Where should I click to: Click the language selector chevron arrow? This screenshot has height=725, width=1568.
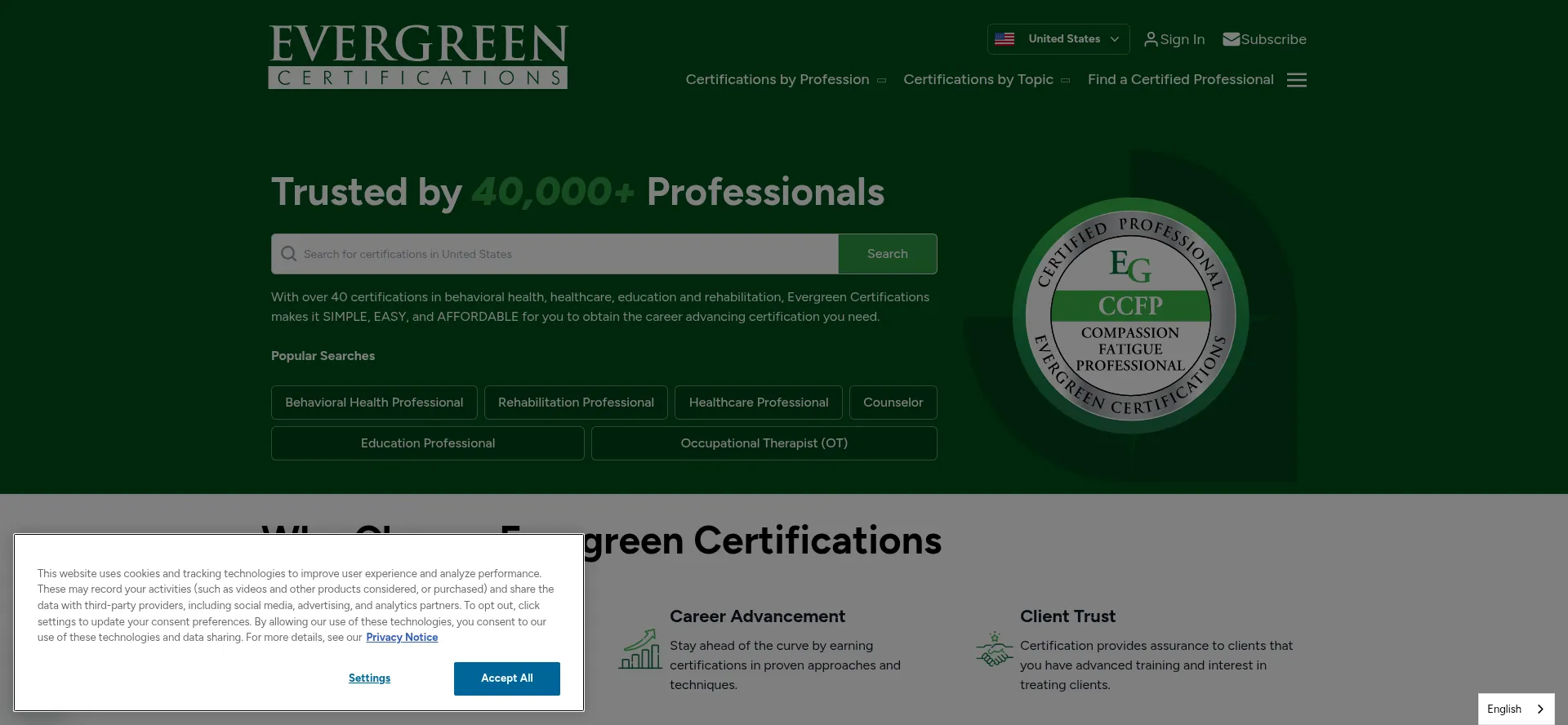point(1541,709)
